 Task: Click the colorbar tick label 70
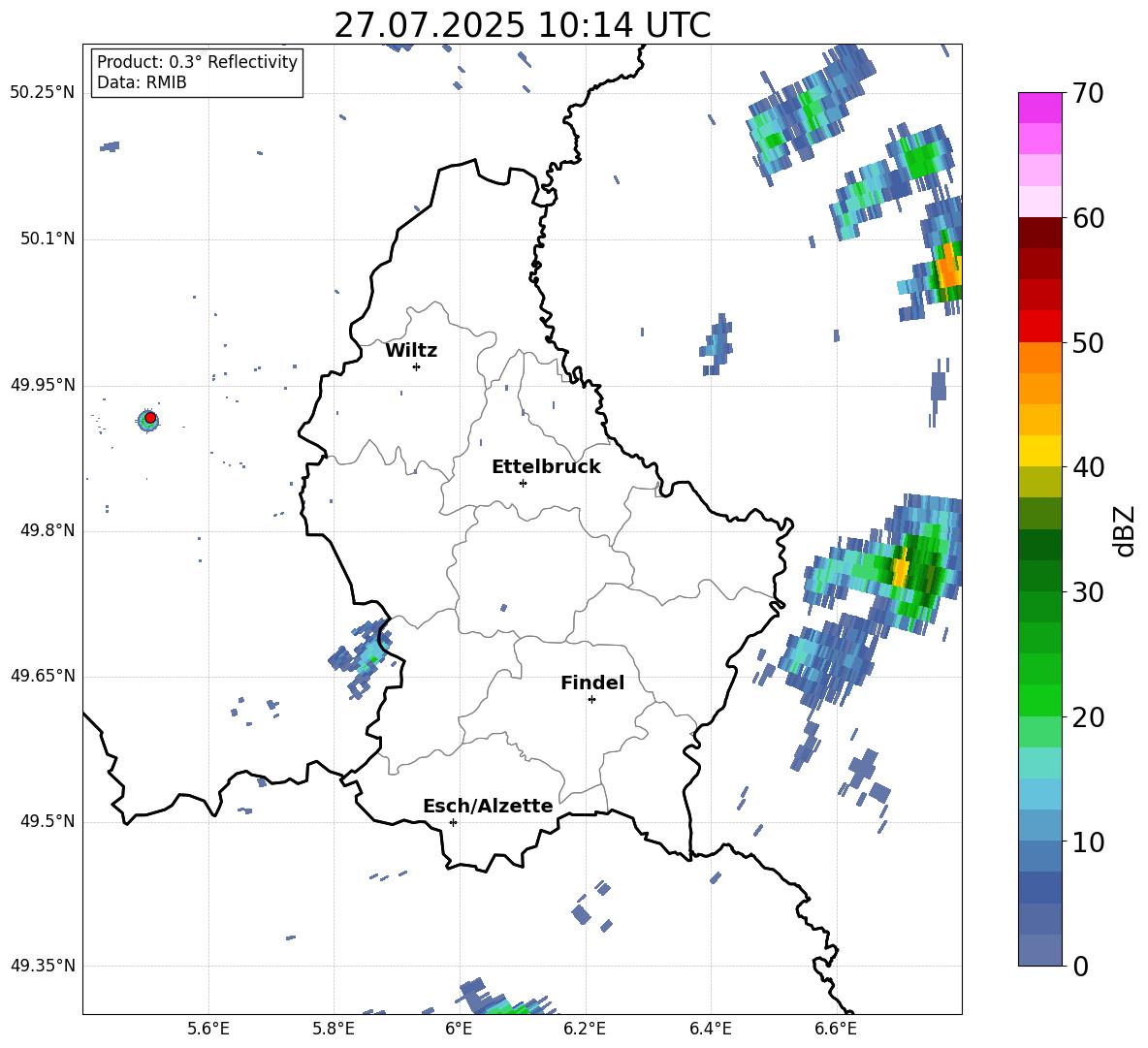[x=1088, y=94]
